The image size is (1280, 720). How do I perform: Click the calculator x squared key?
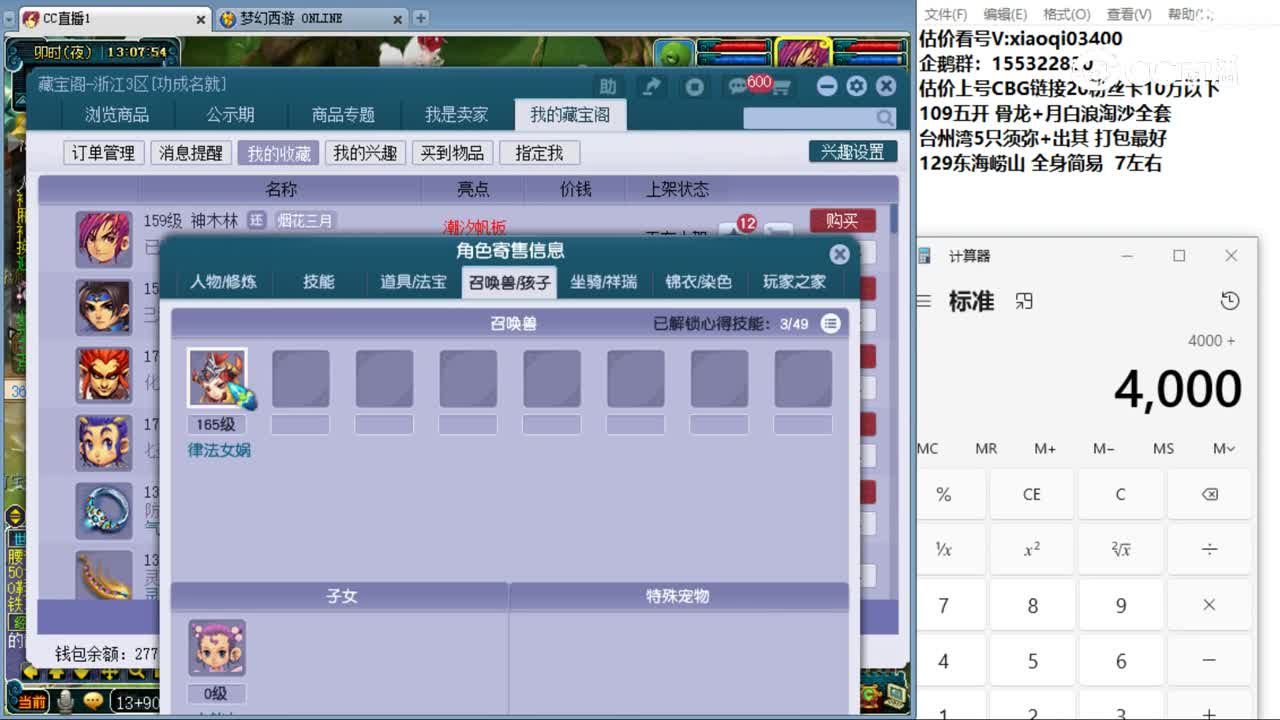pos(1032,549)
